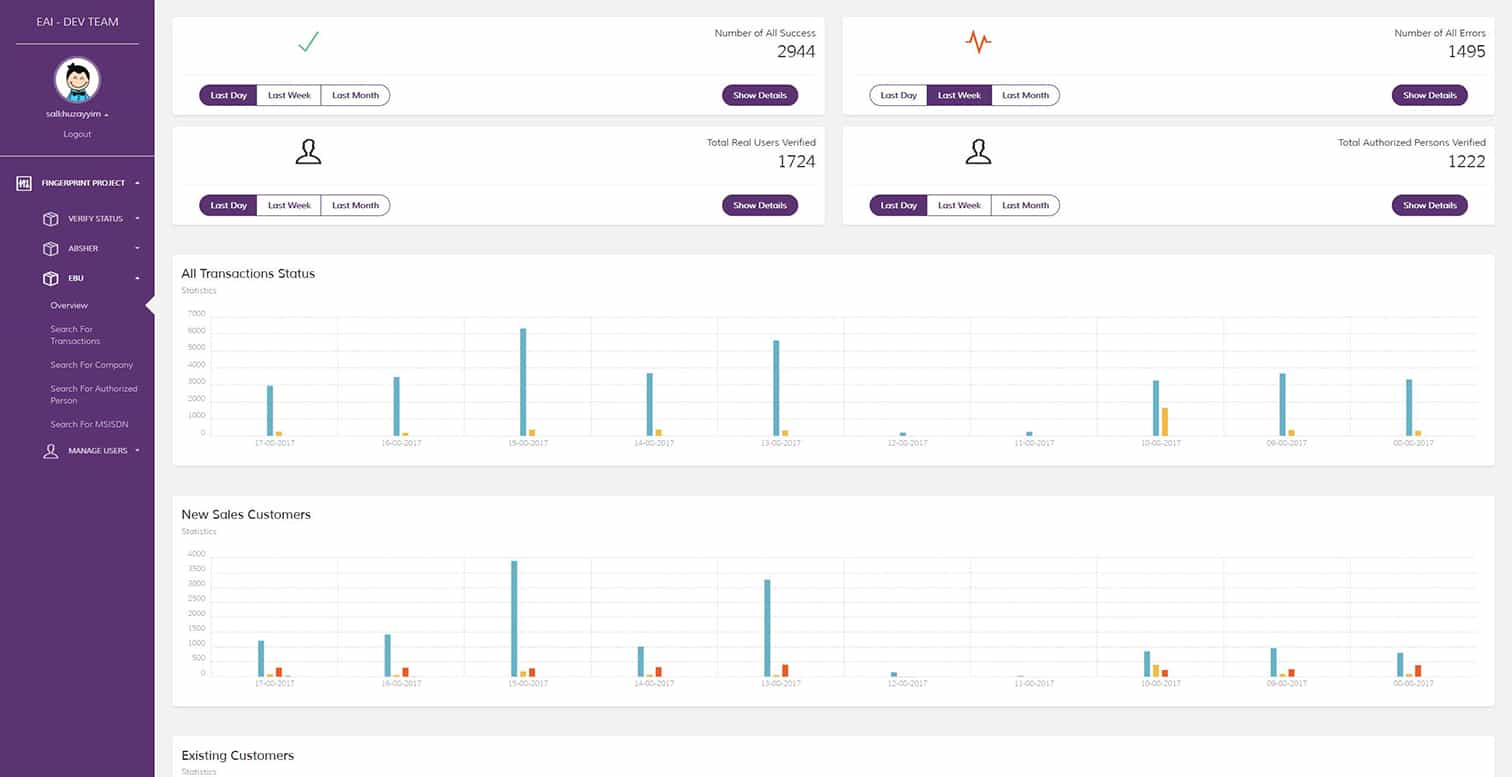Click the orange errors pulse icon
This screenshot has width=1512, height=777.
(978, 42)
